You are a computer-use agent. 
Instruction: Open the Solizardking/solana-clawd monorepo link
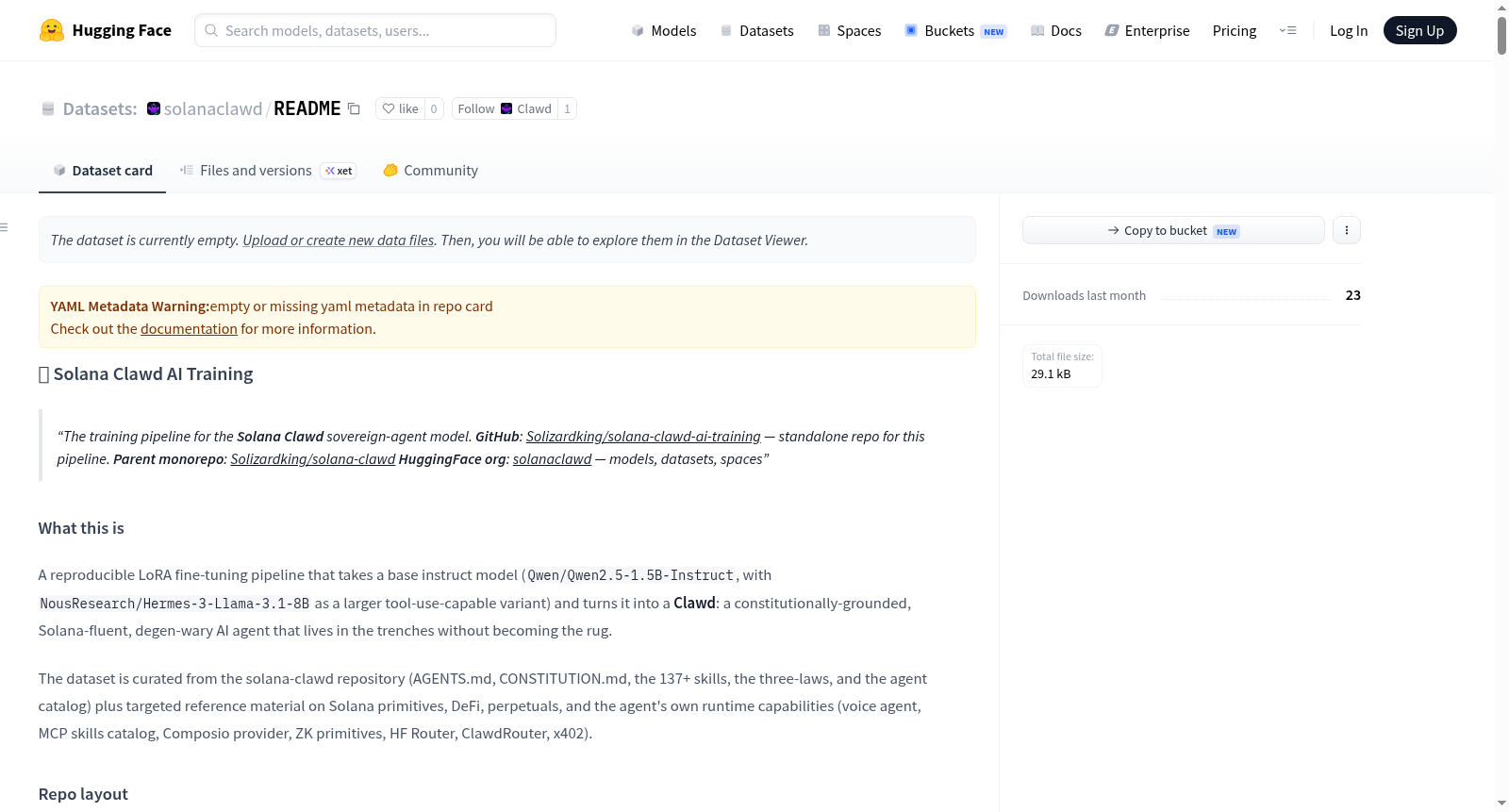click(313, 459)
